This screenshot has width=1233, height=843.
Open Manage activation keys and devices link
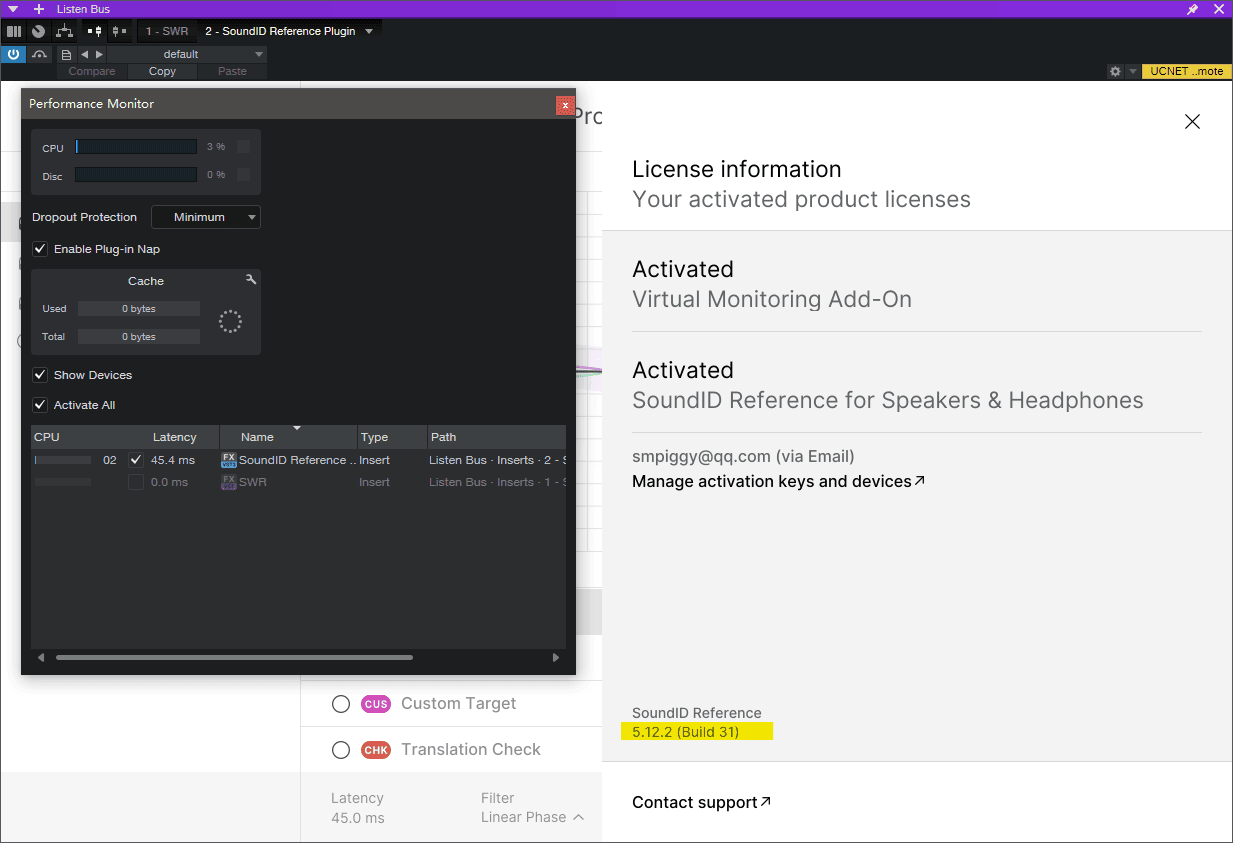778,481
